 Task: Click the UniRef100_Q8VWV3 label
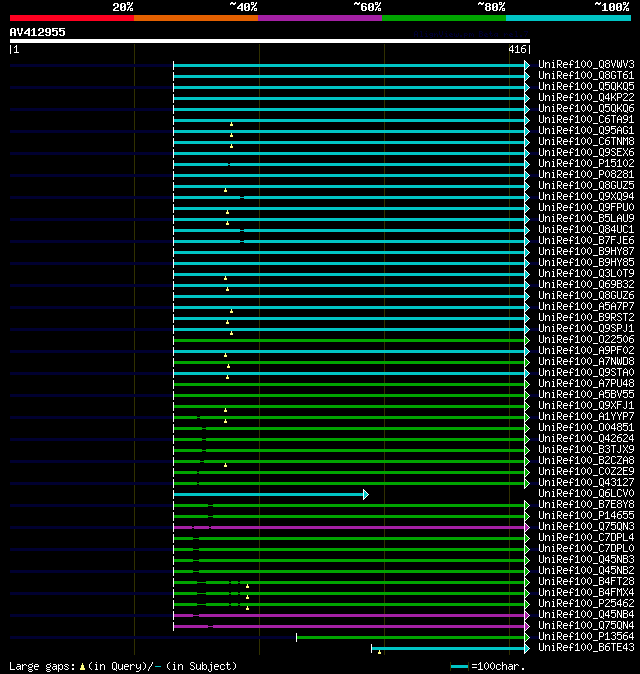pos(586,64)
